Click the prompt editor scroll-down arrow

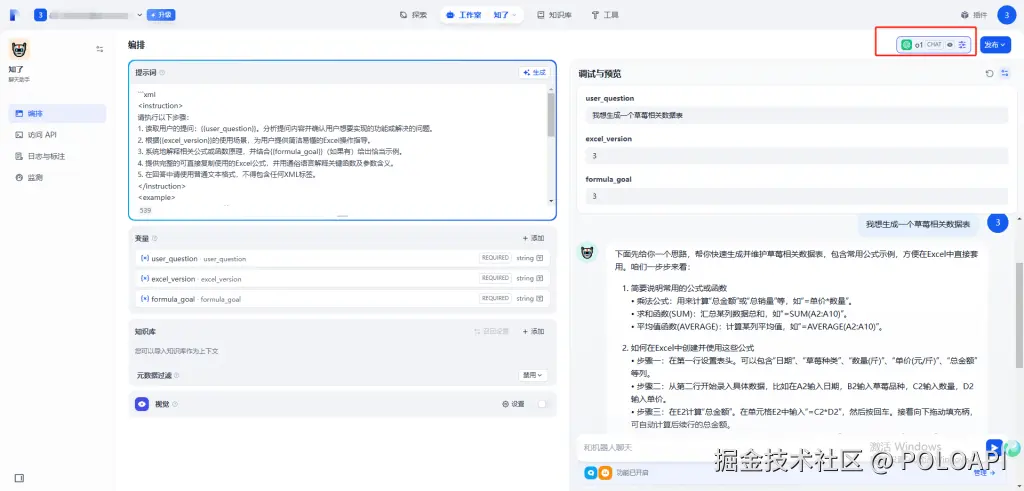551,201
